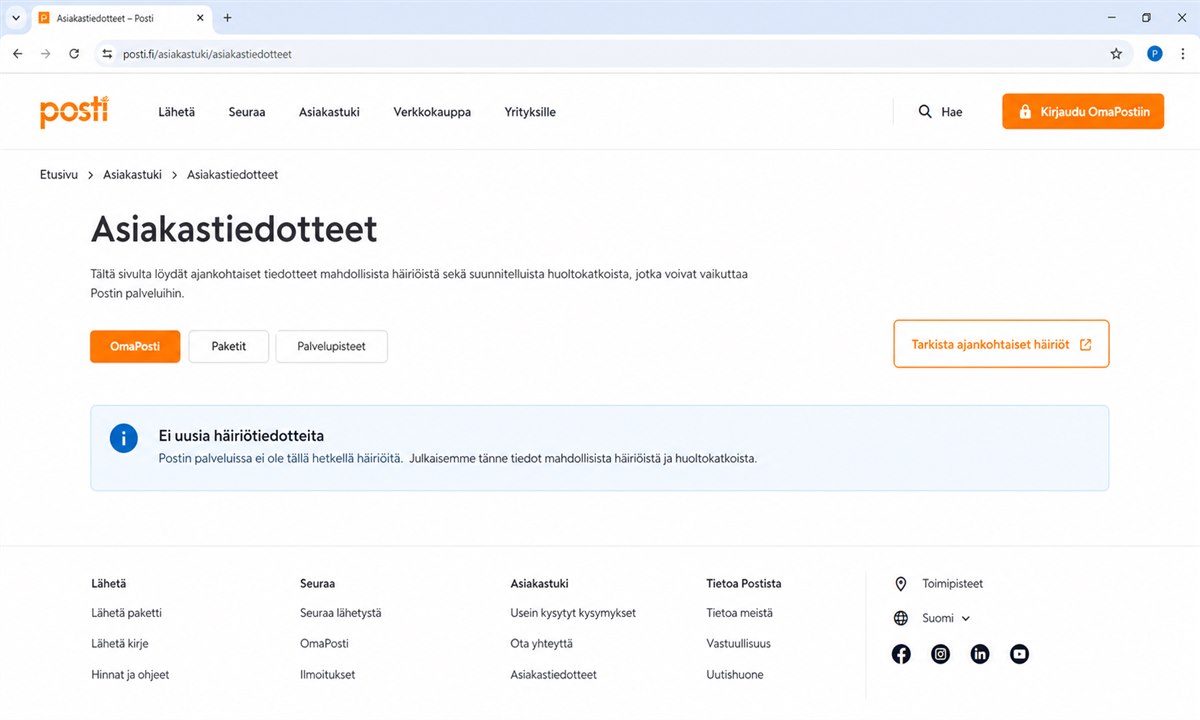
Task: Open the Asiakastuki menu
Action: tap(329, 112)
